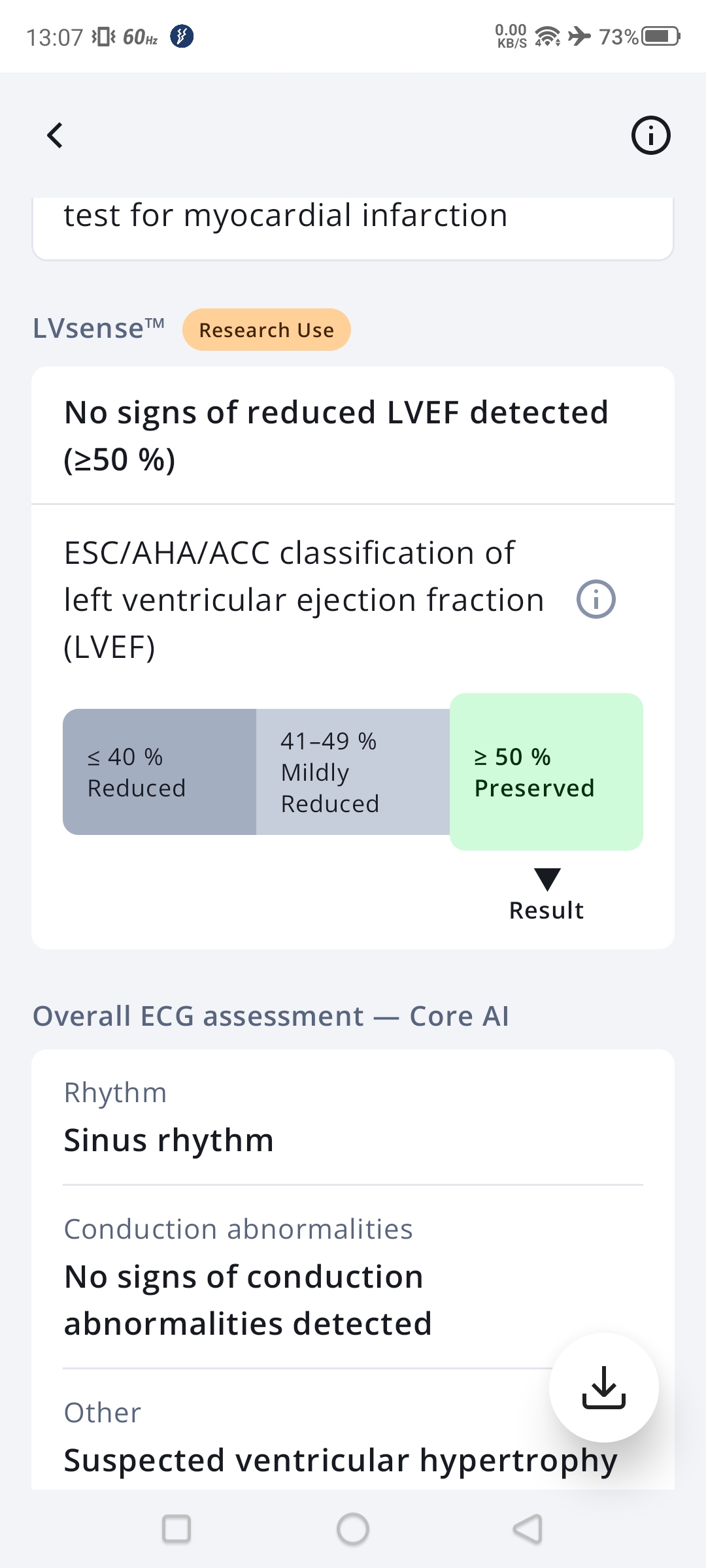This screenshot has width=706, height=1568.
Task: Tap the airplane mode status icon
Action: (579, 36)
